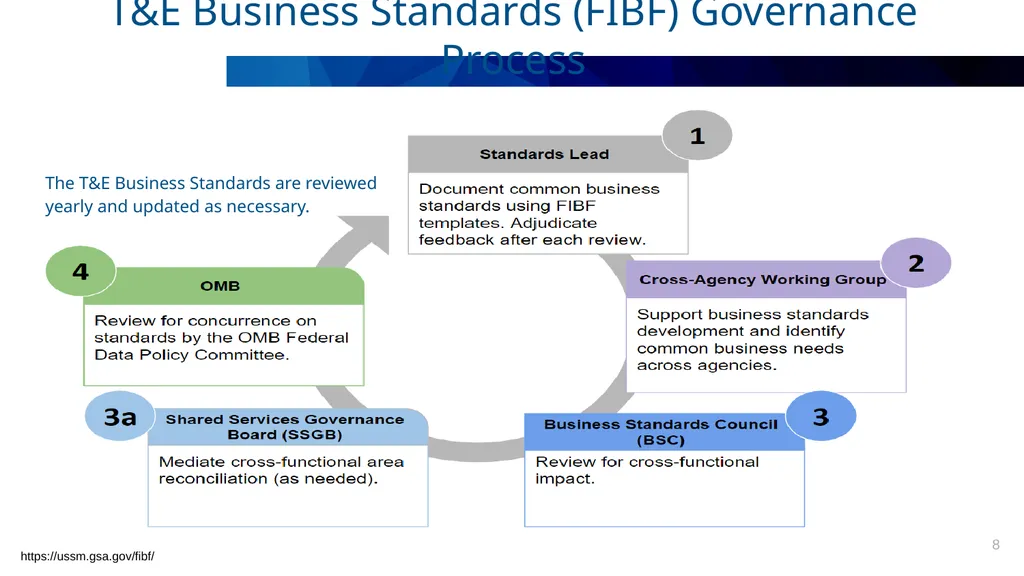The width and height of the screenshot is (1024, 576).
Task: Click the number 2 purple circle badge
Action: [x=916, y=263]
